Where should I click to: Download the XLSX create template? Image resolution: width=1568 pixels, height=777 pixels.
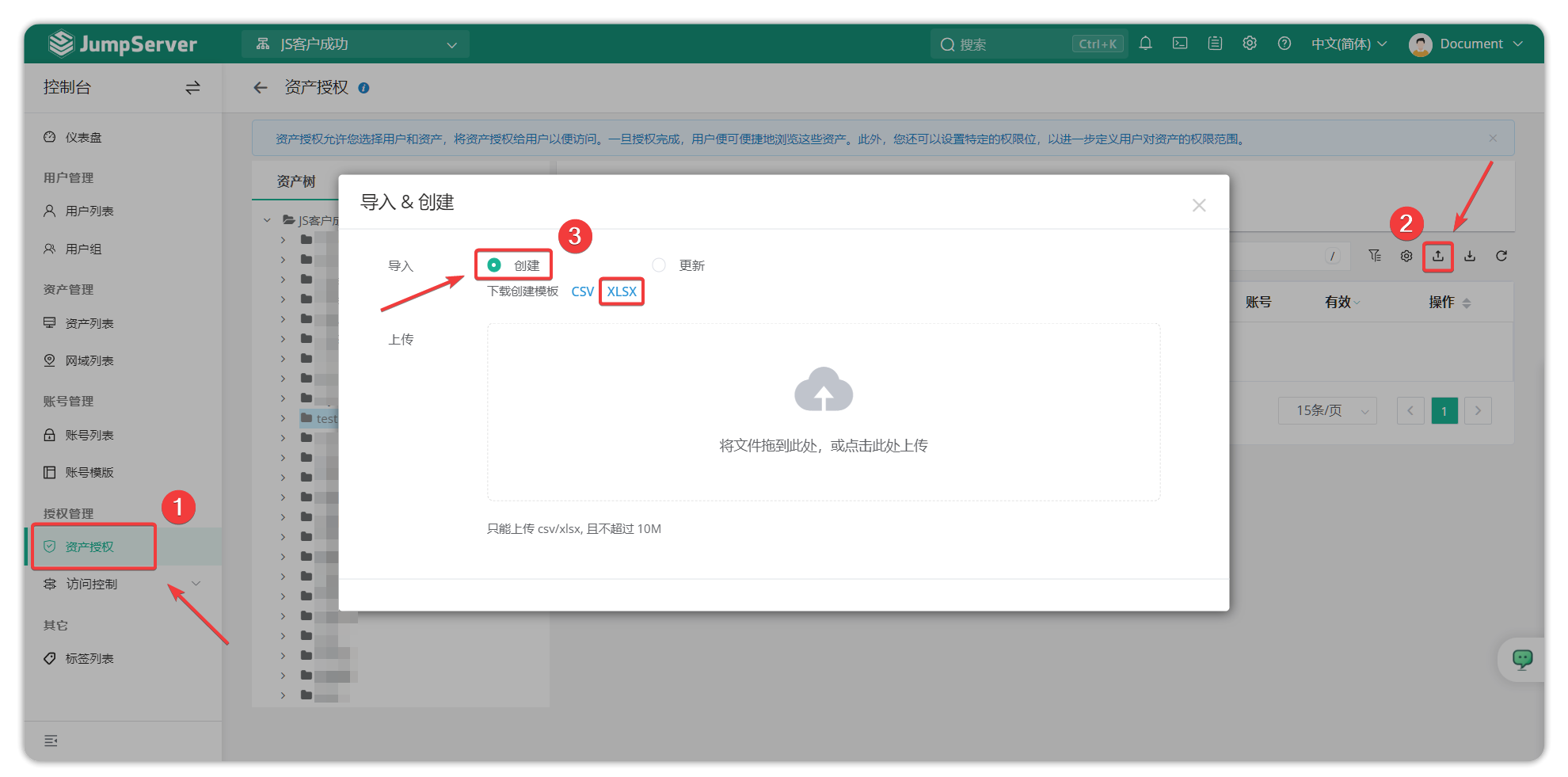click(622, 291)
